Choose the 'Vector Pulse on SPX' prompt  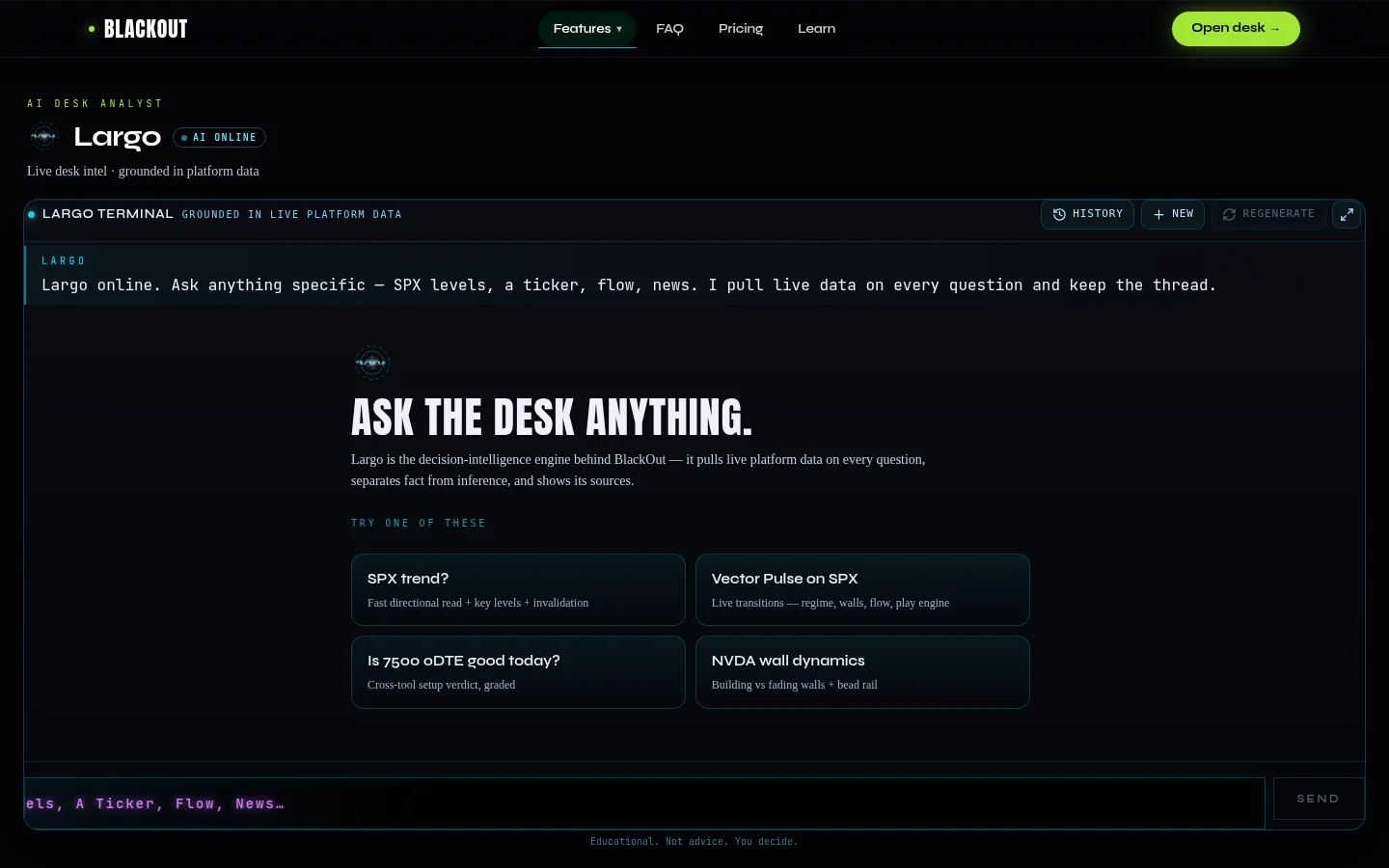[x=862, y=589]
